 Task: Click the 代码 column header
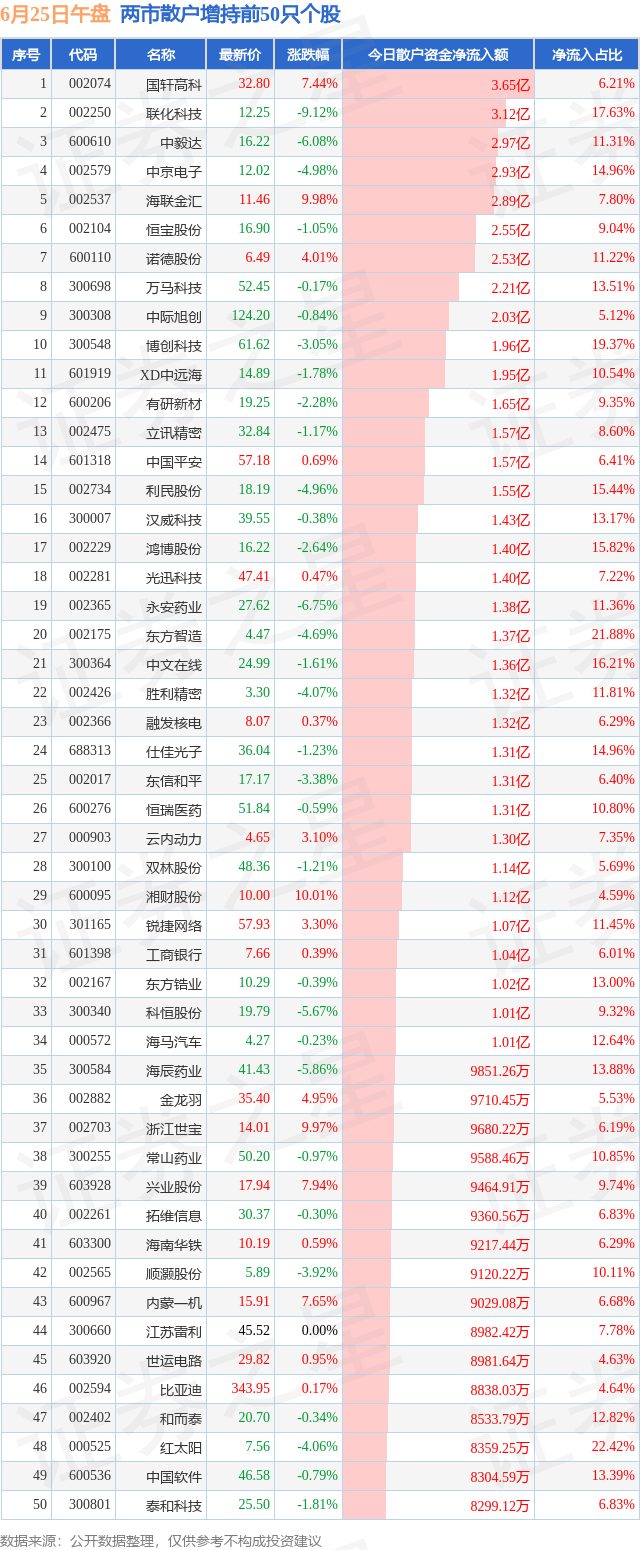click(83, 55)
